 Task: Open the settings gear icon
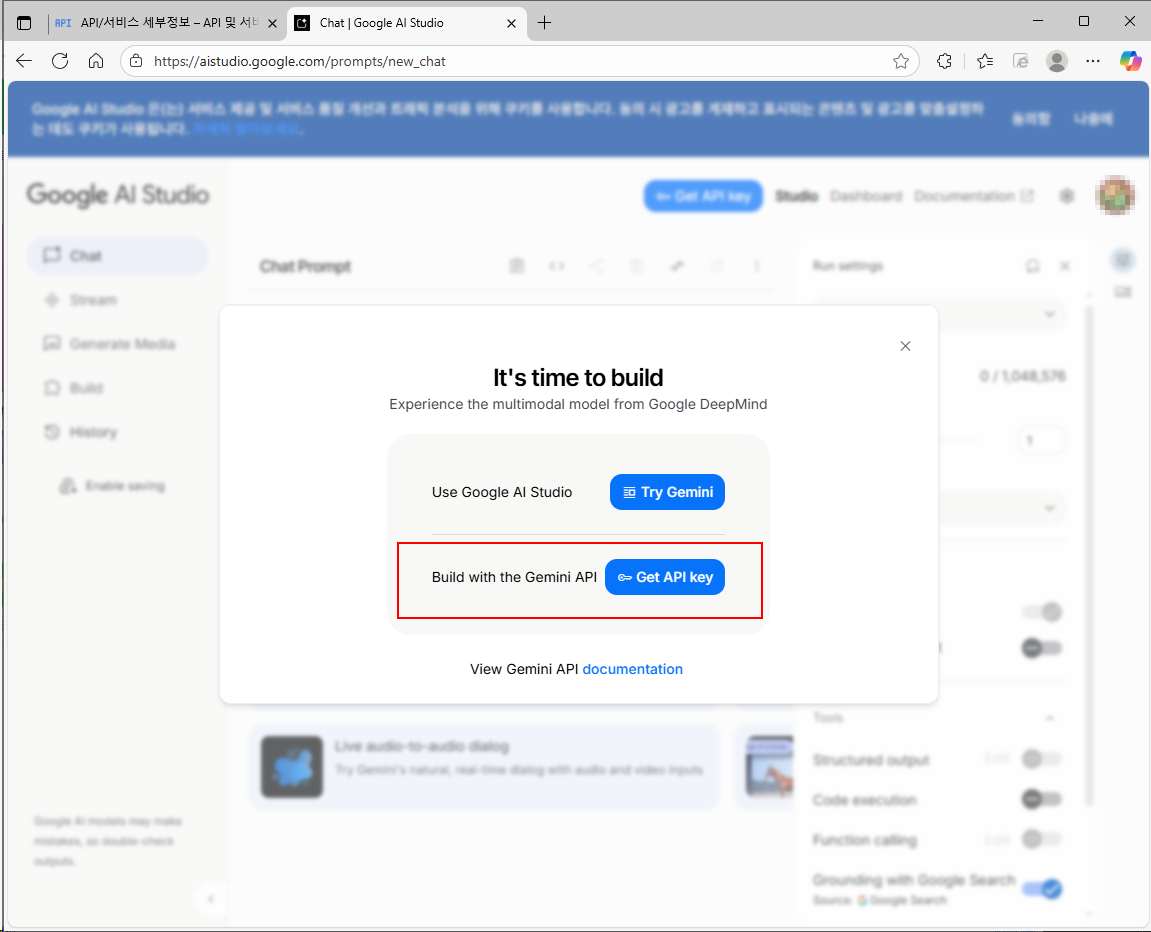(x=1067, y=196)
